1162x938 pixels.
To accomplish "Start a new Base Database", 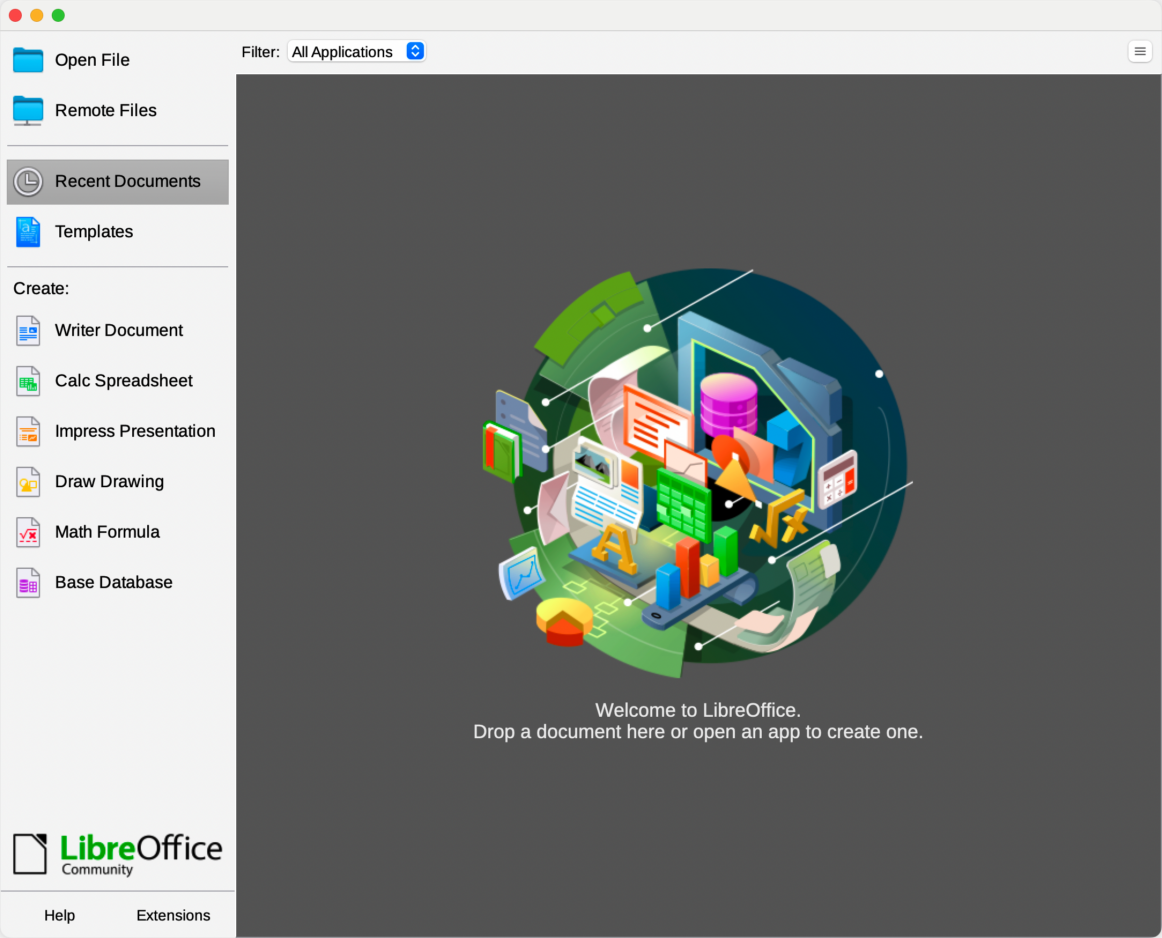I will (118, 582).
